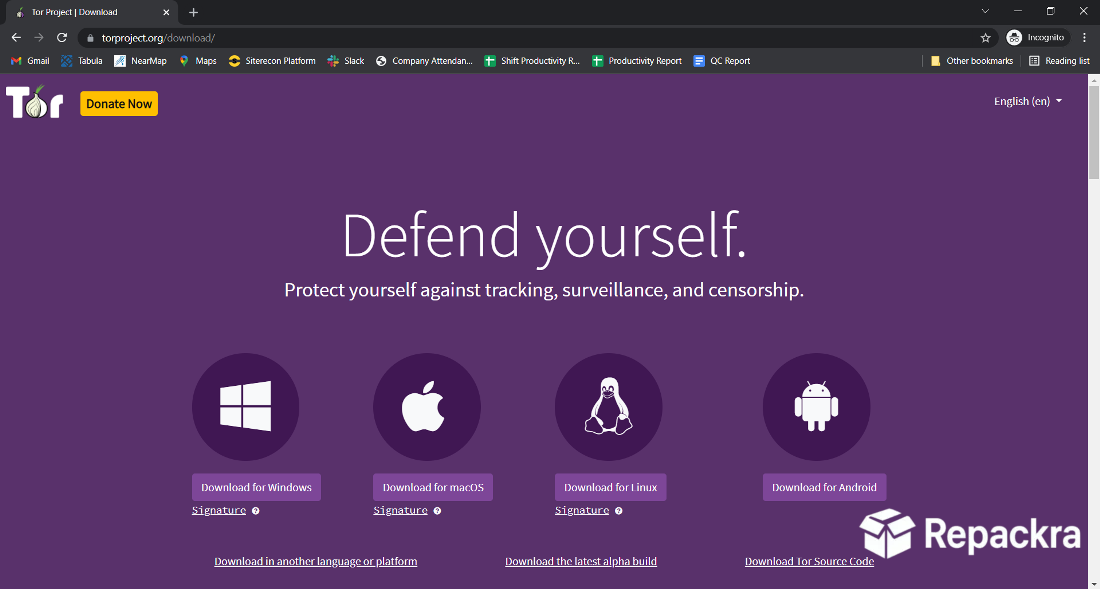
Task: Open the Maps bookmark
Action: (x=197, y=61)
